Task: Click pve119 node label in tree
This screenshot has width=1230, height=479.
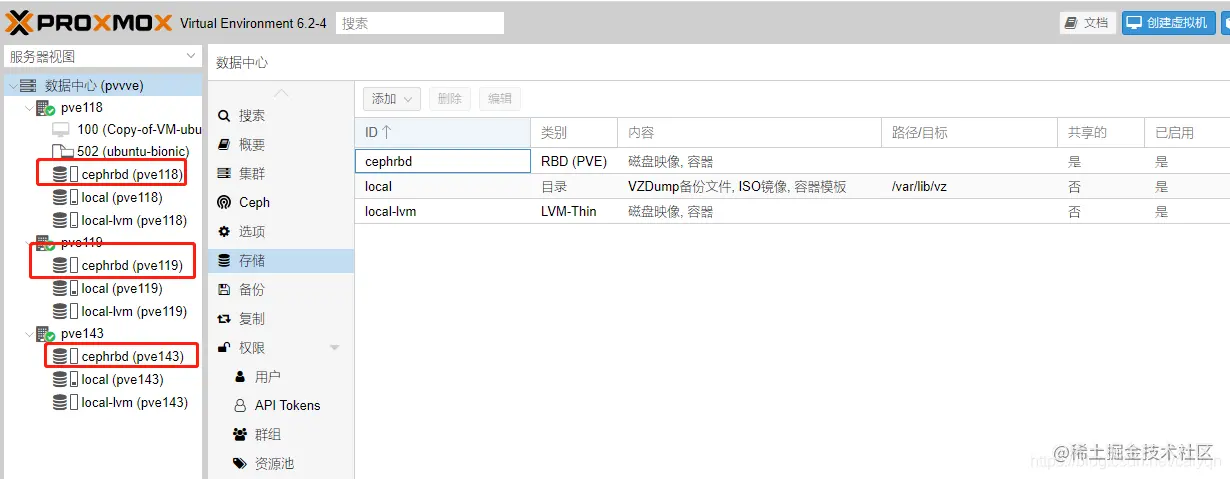Action: 82,243
